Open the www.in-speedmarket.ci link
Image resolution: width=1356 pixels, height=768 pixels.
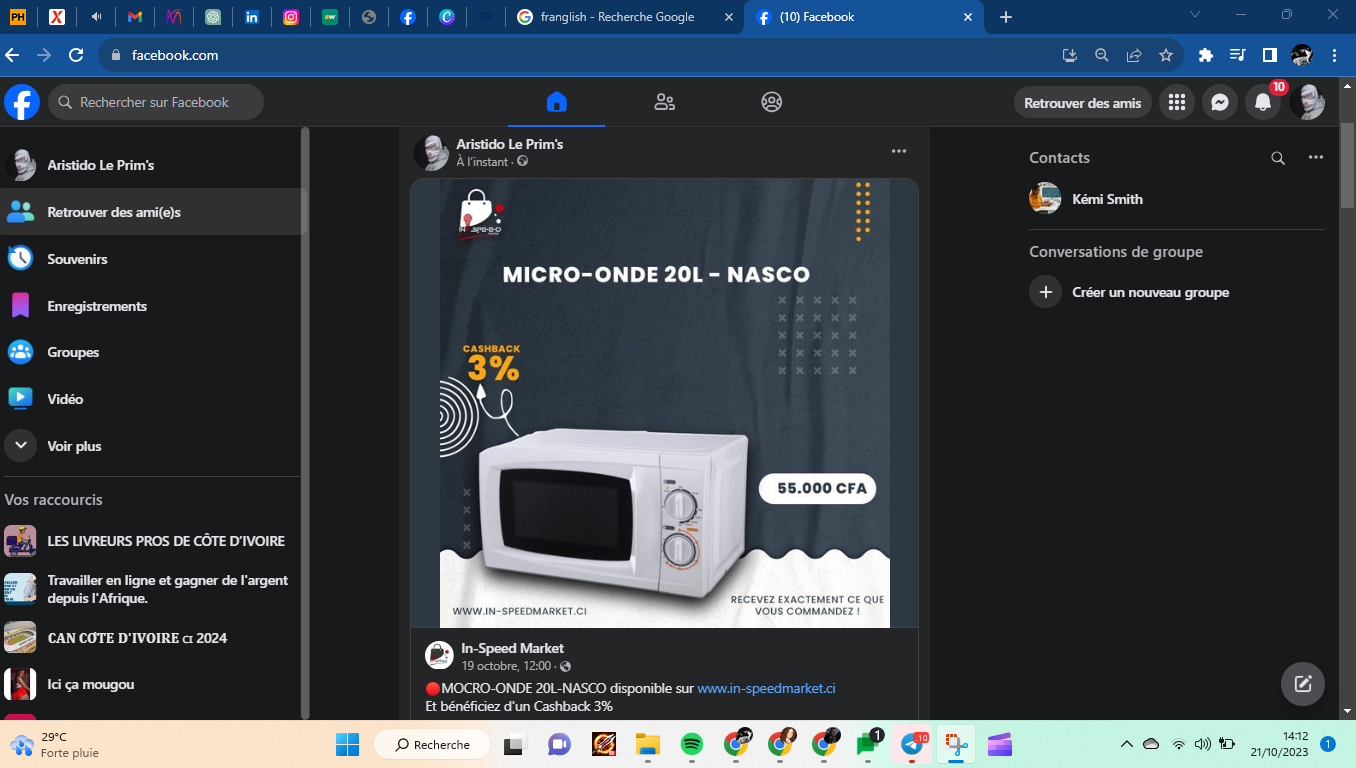tap(766, 688)
